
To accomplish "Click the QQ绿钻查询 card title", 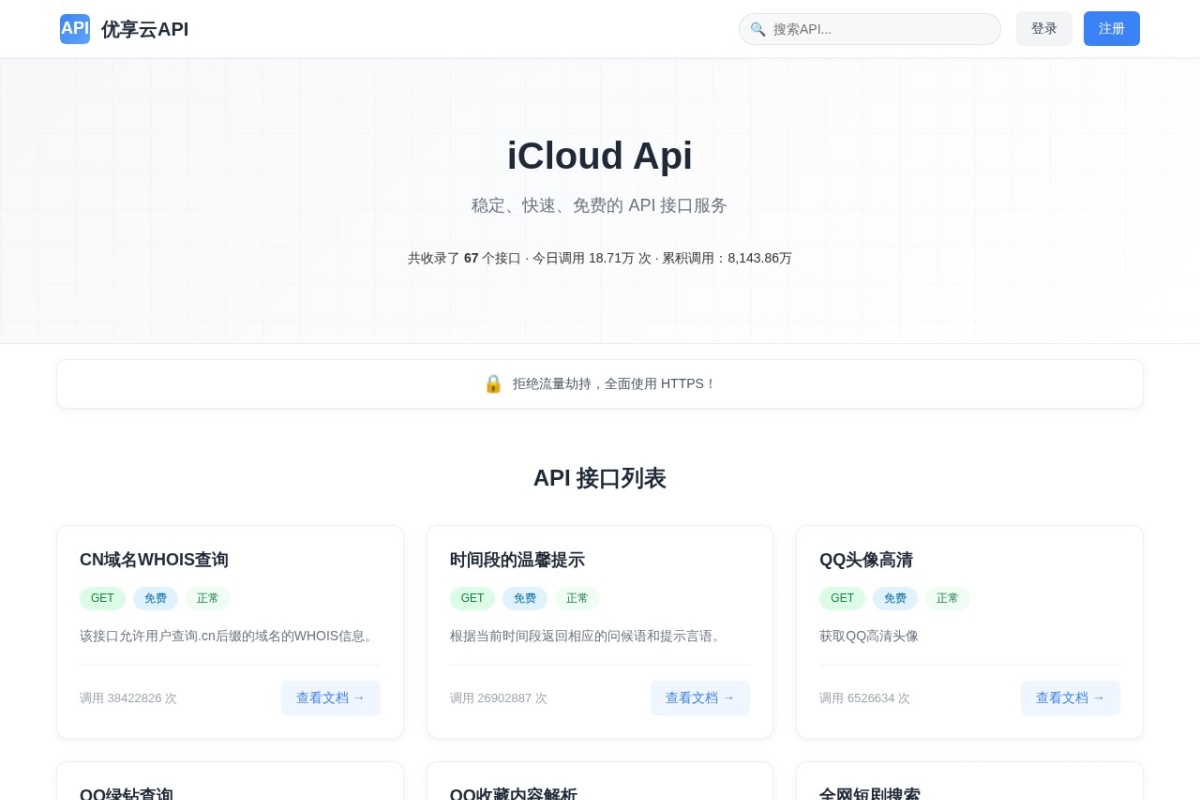I will point(127,793).
